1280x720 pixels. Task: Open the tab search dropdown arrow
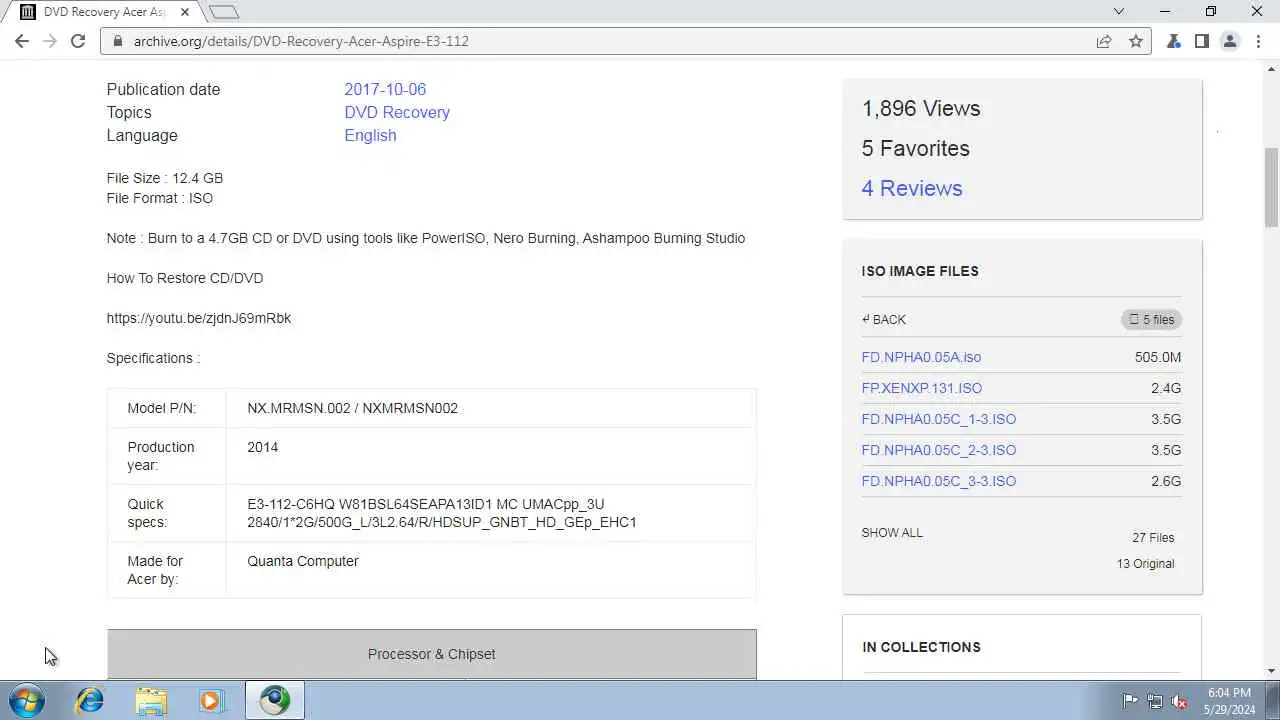tap(1119, 12)
